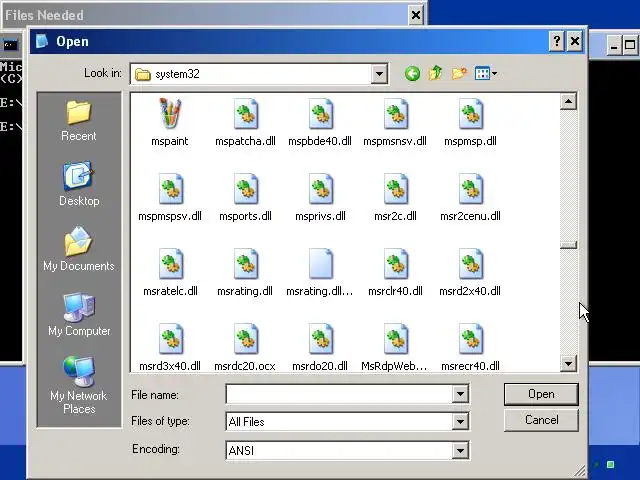Image resolution: width=640 pixels, height=480 pixels.
Task: Select the msrd3x40.dll file
Action: [170, 347]
